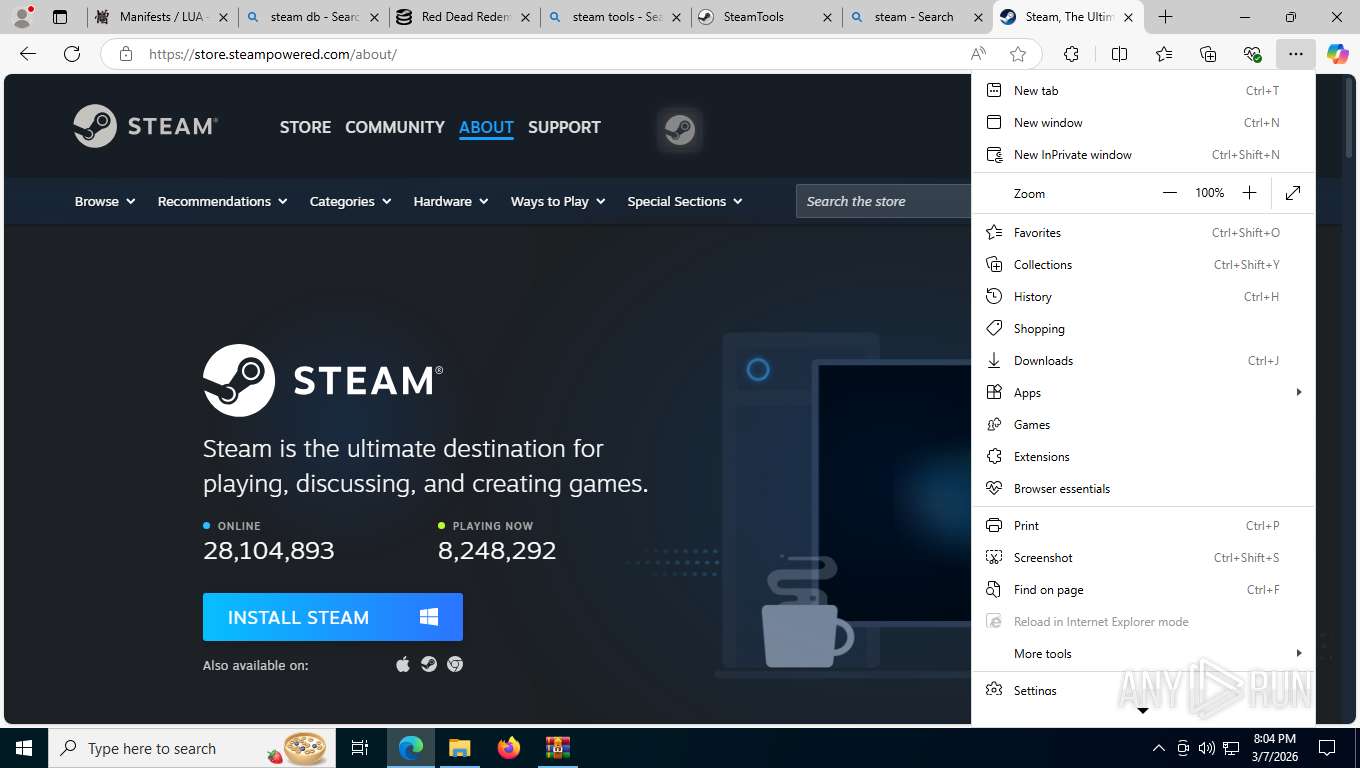Open Shopping from the menu
1360x768 pixels.
[x=1143, y=328]
